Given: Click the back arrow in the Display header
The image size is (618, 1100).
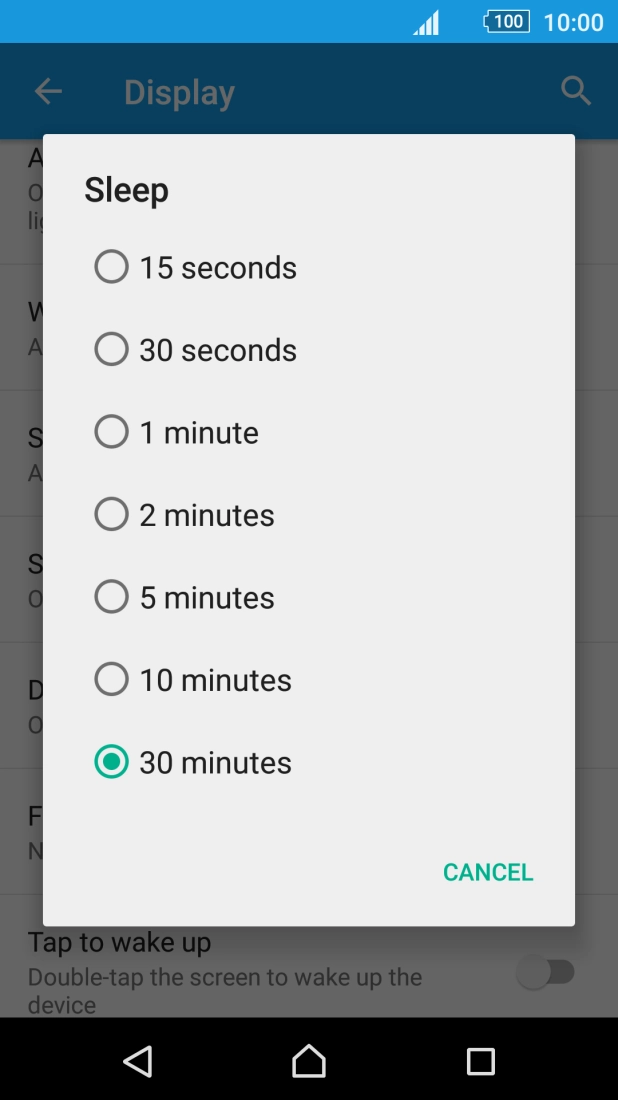Looking at the screenshot, I should (x=47, y=91).
